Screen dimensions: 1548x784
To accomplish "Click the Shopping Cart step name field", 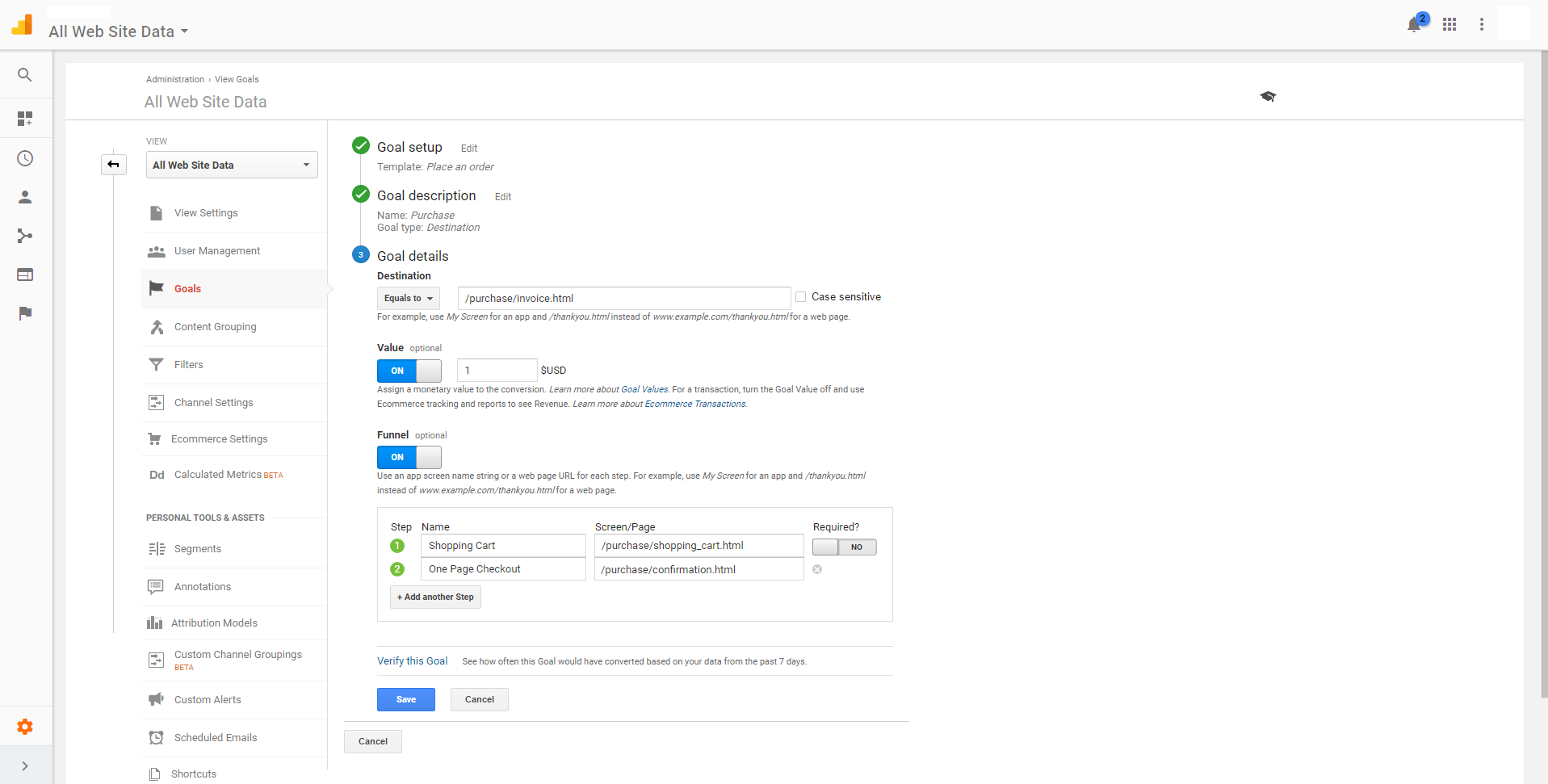I will pos(503,546).
